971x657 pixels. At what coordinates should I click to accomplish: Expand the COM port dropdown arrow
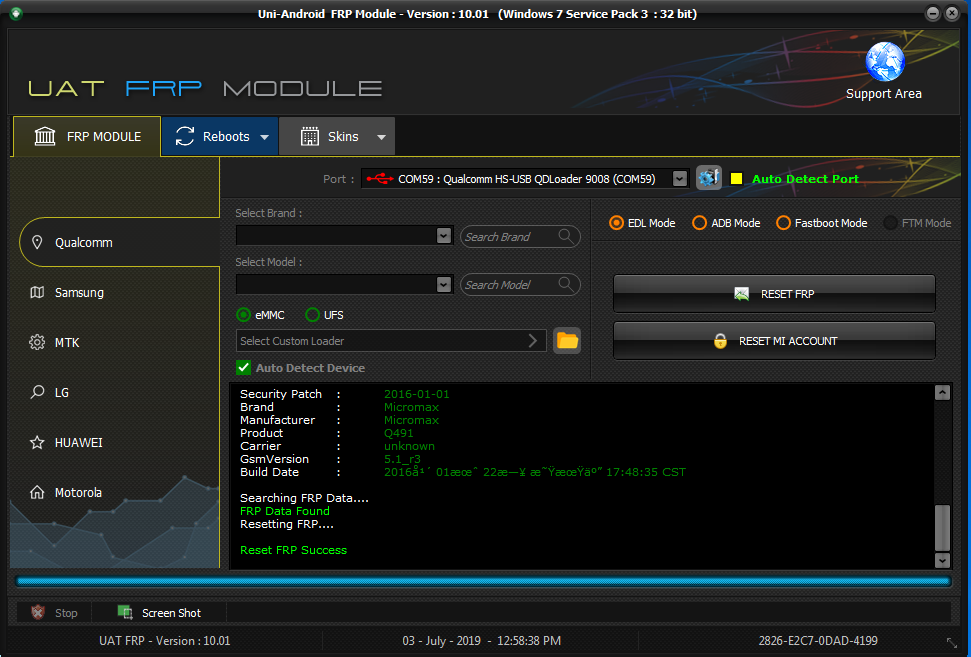tap(679, 179)
